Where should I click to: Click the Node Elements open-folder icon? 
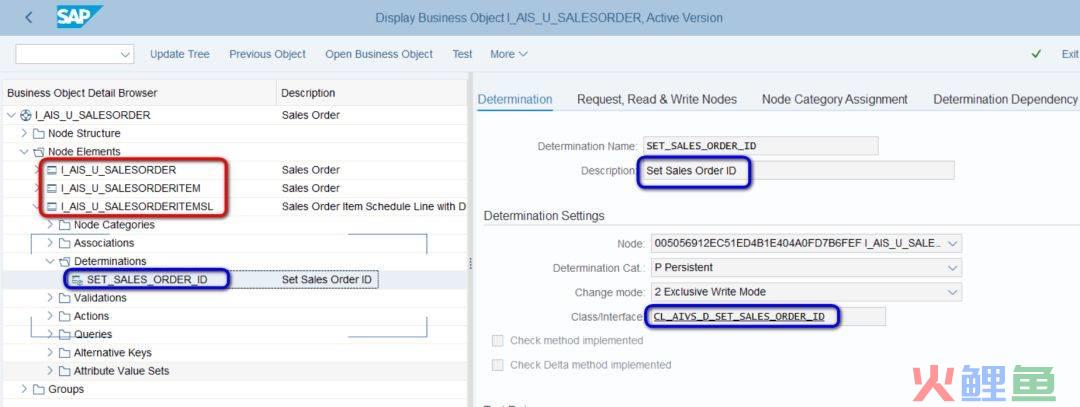tap(39, 152)
